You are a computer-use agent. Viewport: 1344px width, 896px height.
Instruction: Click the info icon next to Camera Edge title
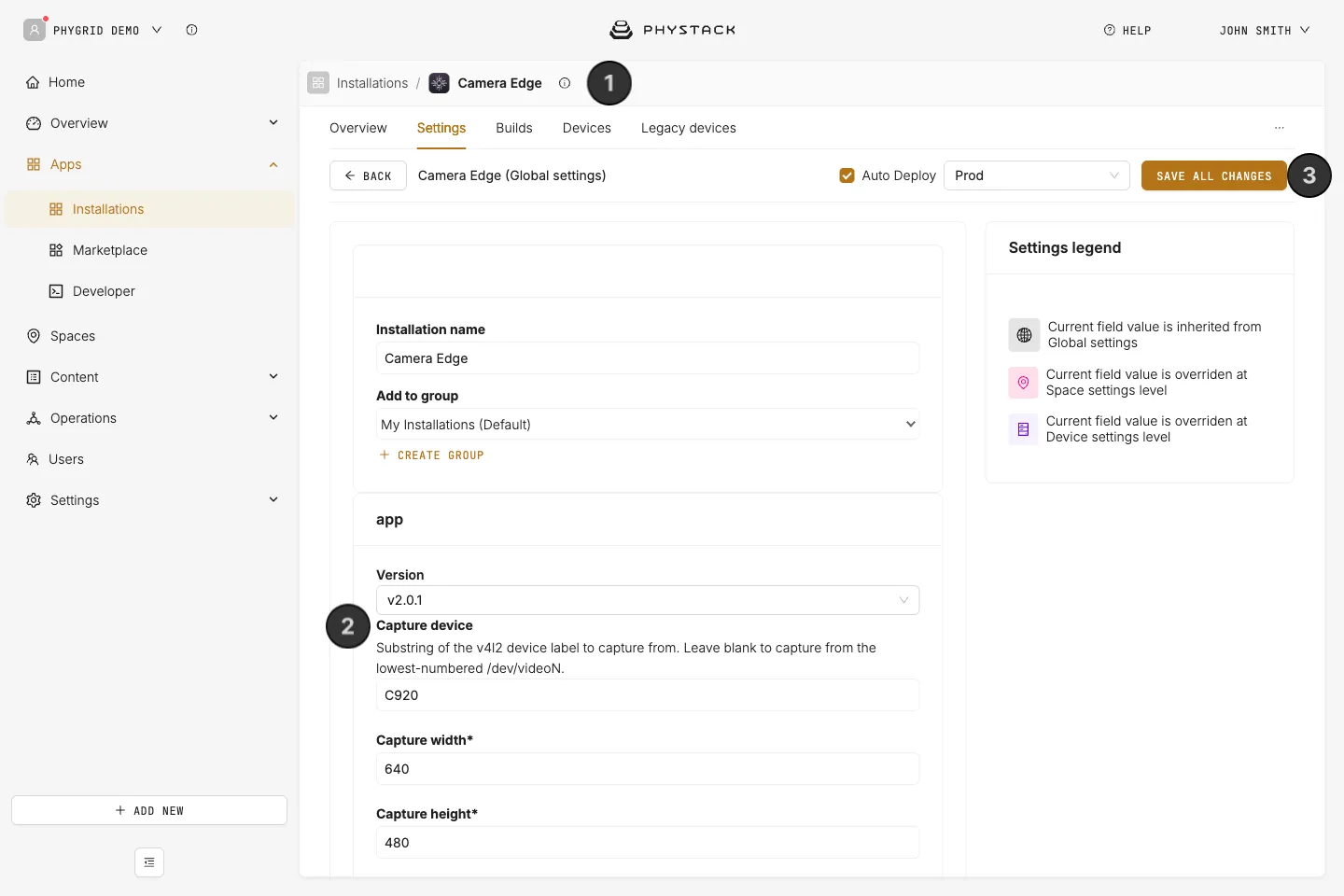click(x=565, y=83)
